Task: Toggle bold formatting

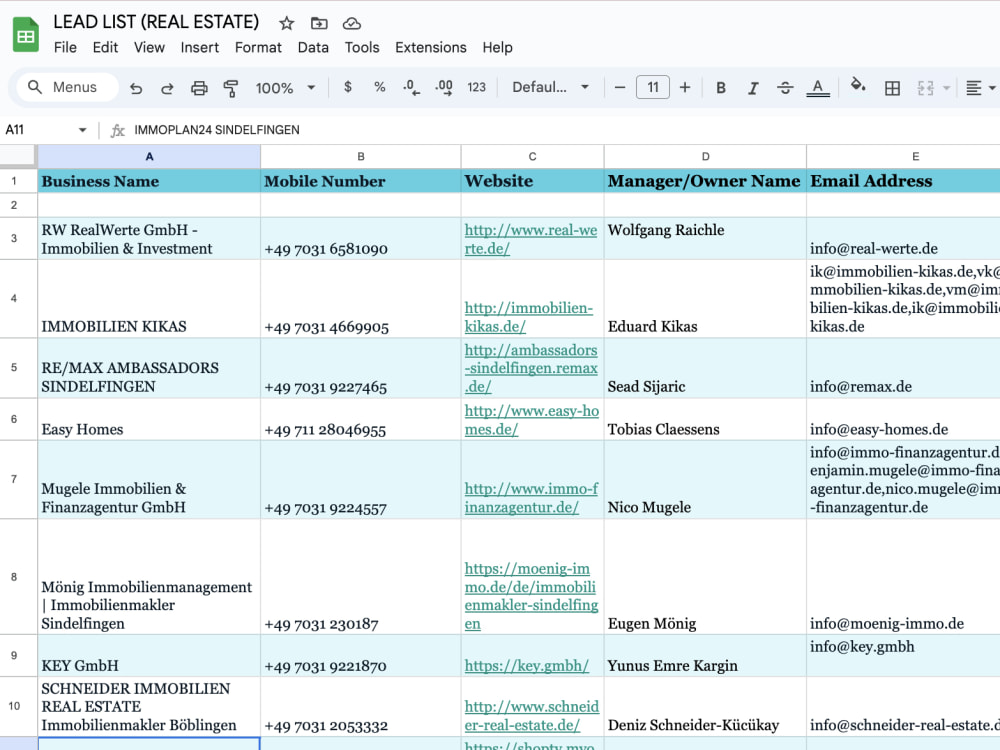Action: 721,87
